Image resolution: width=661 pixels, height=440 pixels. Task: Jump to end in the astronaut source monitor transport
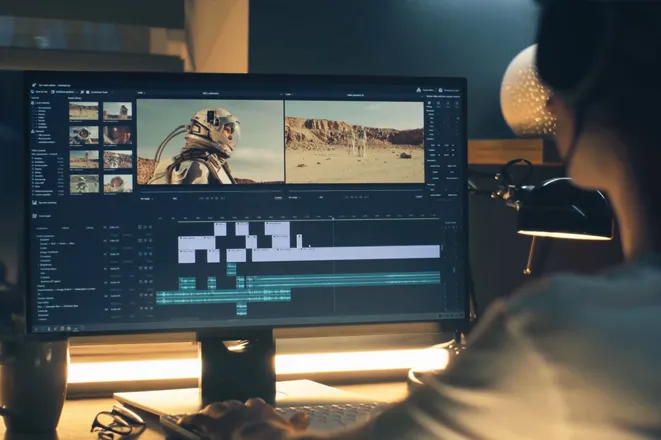[x=223, y=198]
